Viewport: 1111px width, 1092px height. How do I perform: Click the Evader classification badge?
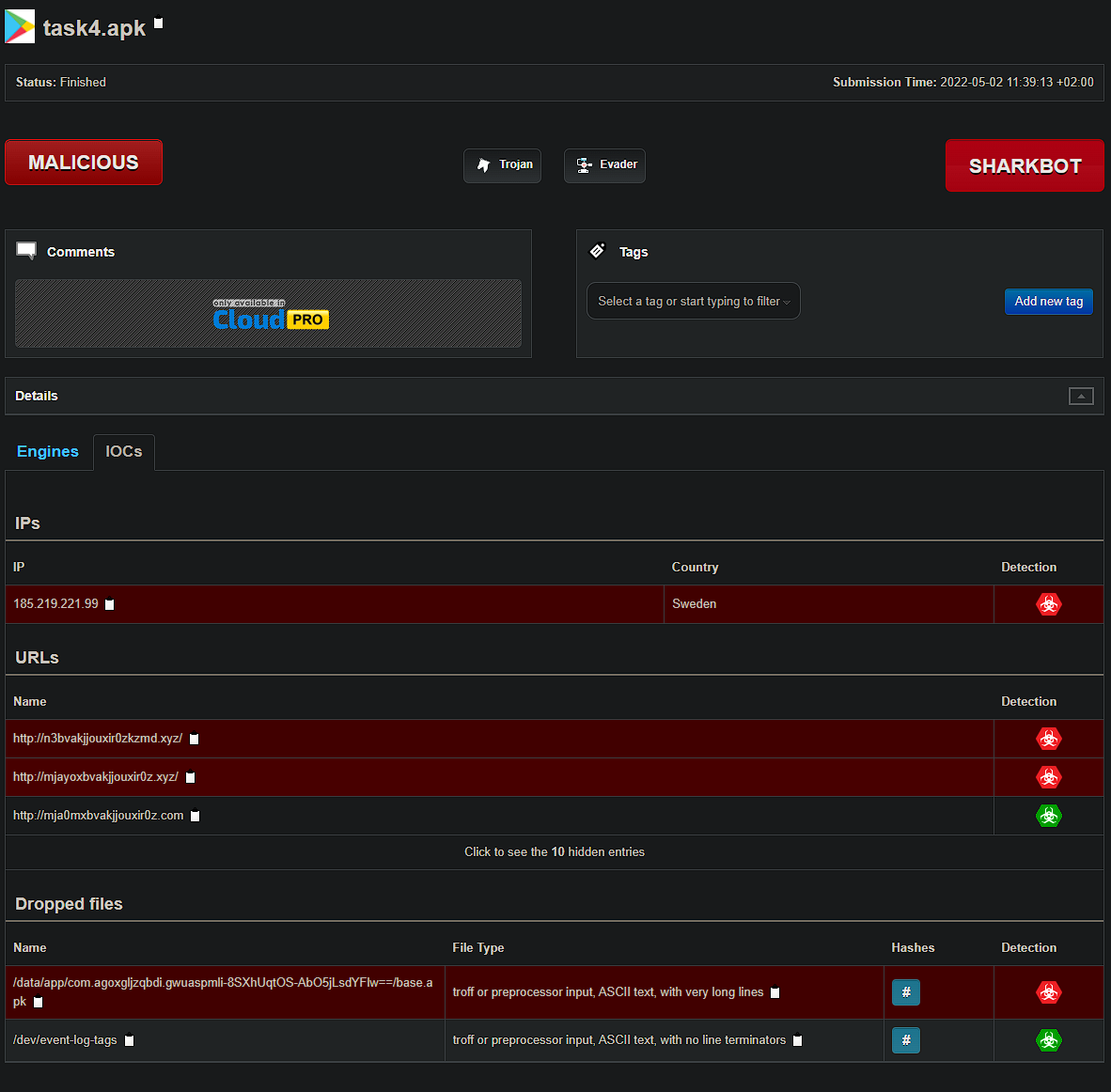[x=604, y=165]
